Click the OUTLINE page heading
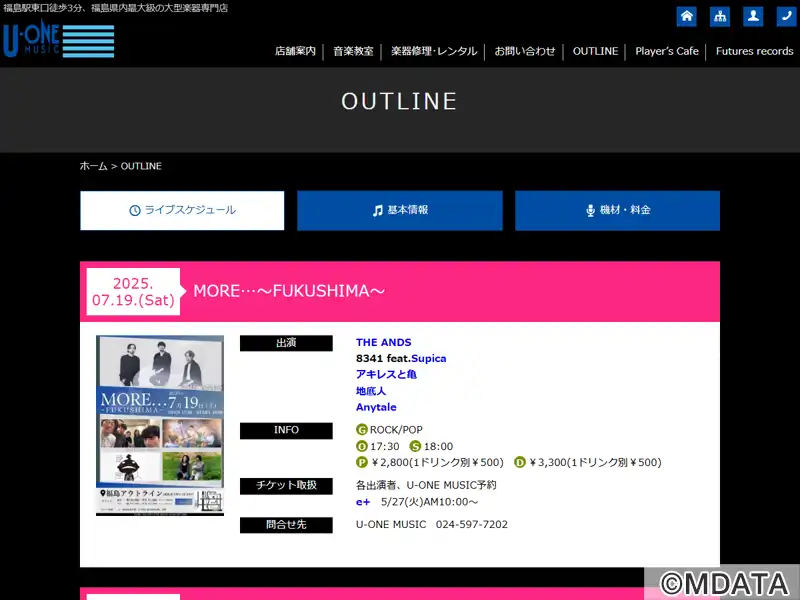Image resolution: width=800 pixels, height=600 pixels. (x=399, y=101)
